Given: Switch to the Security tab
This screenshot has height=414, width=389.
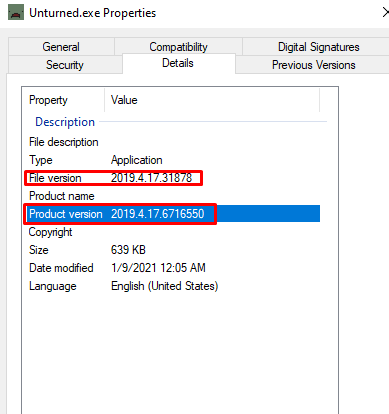Looking at the screenshot, I should tap(65, 65).
